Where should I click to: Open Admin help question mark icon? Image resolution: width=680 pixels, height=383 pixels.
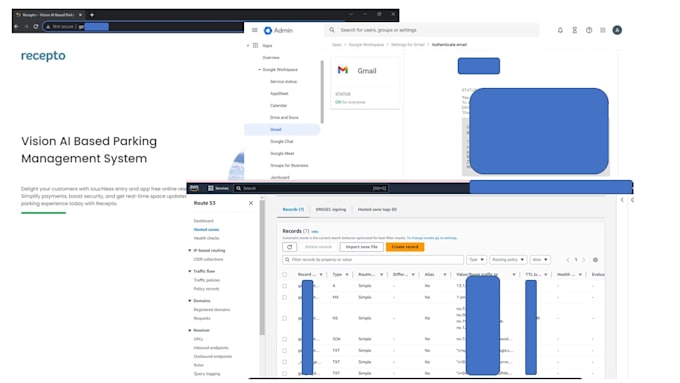coord(588,30)
